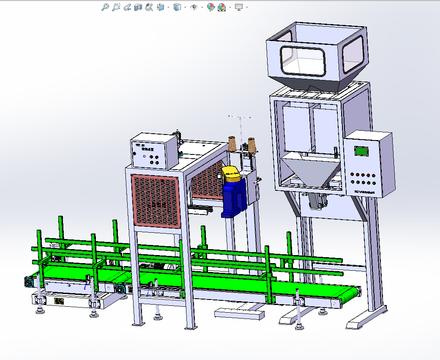Expand the View Settings dropdown arrow
The image size is (440, 360).
click(x=247, y=7)
